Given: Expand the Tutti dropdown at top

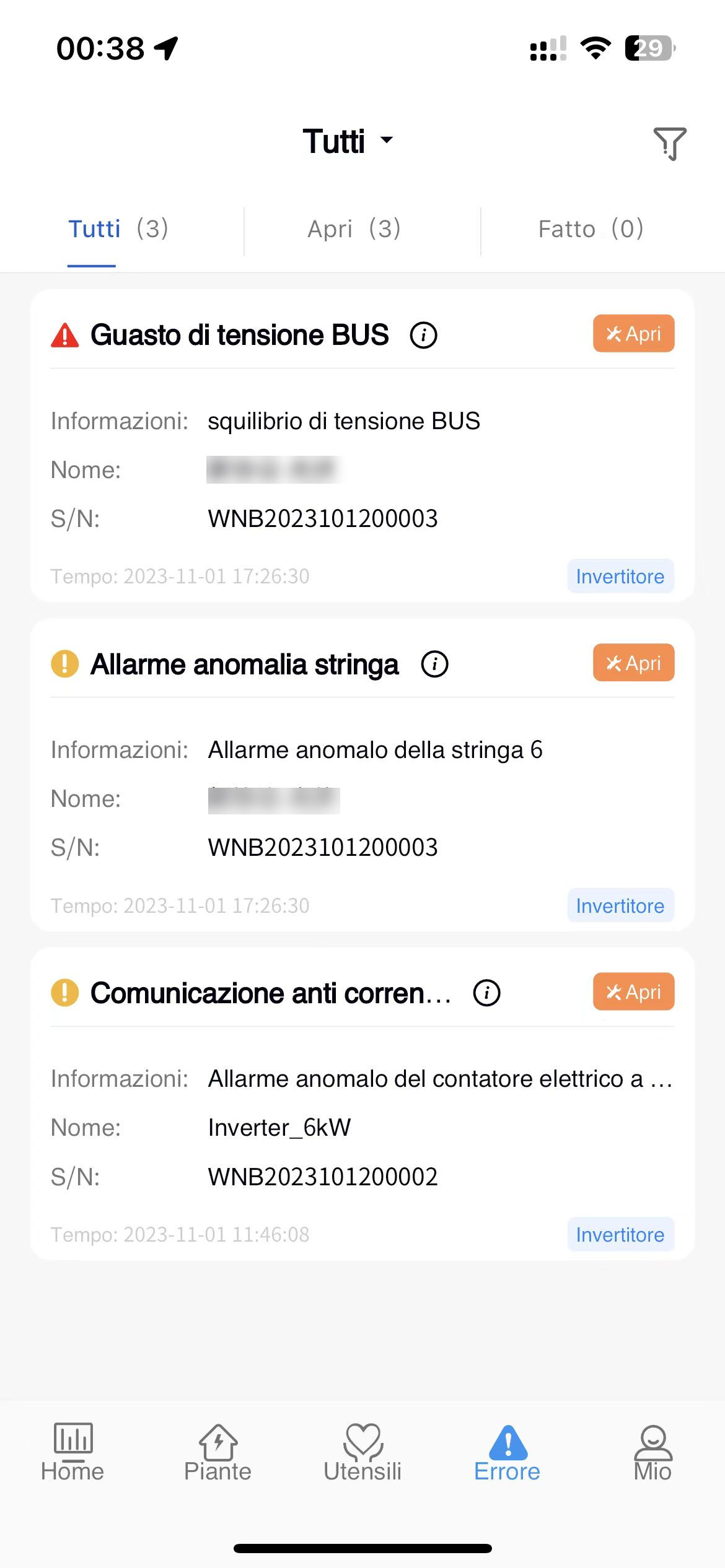Looking at the screenshot, I should pyautogui.click(x=348, y=141).
